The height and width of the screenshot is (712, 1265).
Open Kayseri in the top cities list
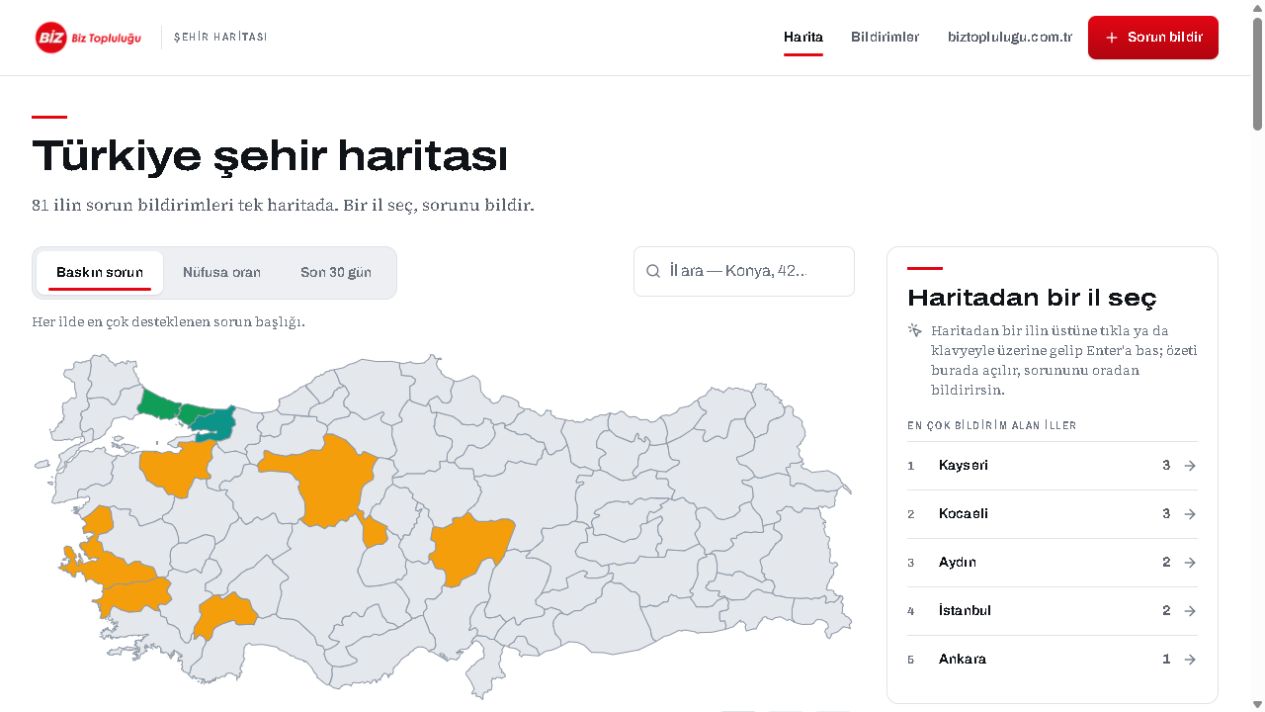coord(1052,465)
